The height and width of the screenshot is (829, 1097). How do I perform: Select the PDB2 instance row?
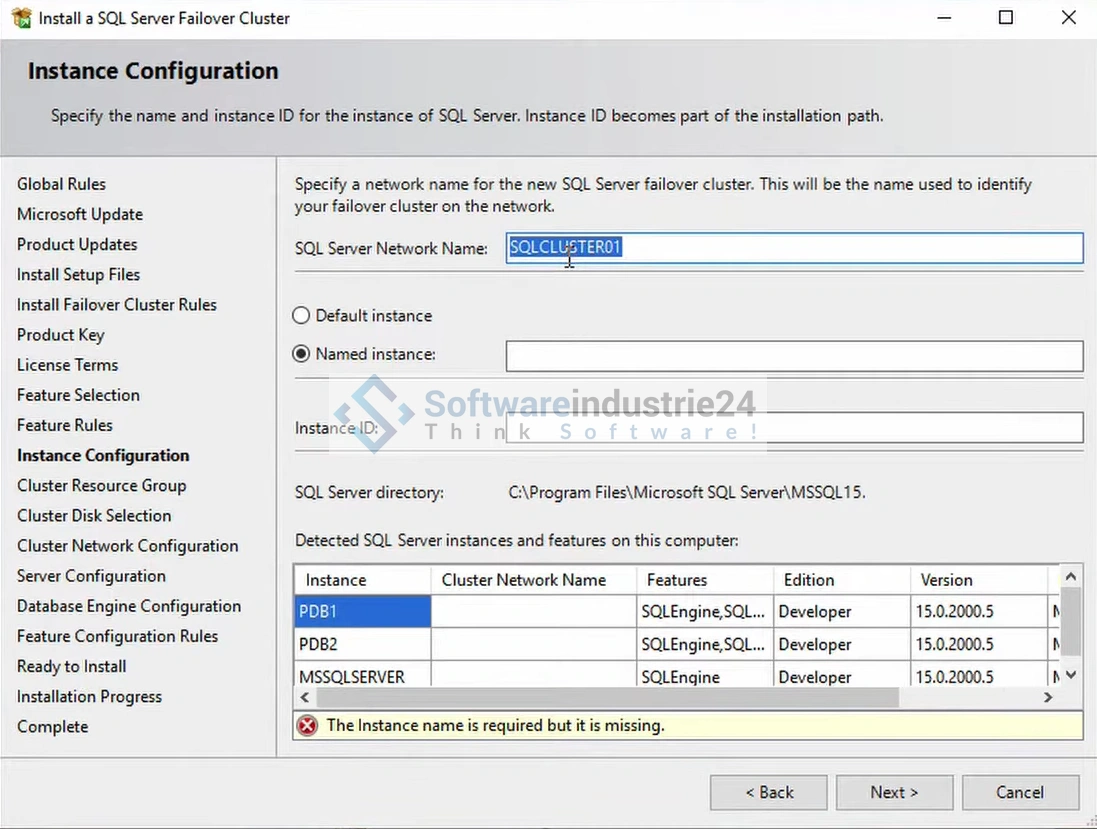[362, 645]
